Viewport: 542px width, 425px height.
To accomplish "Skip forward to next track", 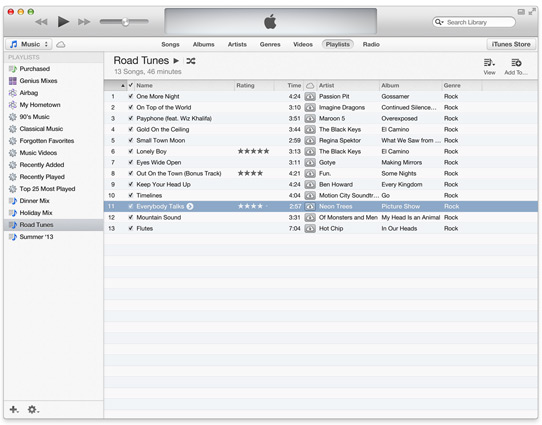I will [84, 22].
